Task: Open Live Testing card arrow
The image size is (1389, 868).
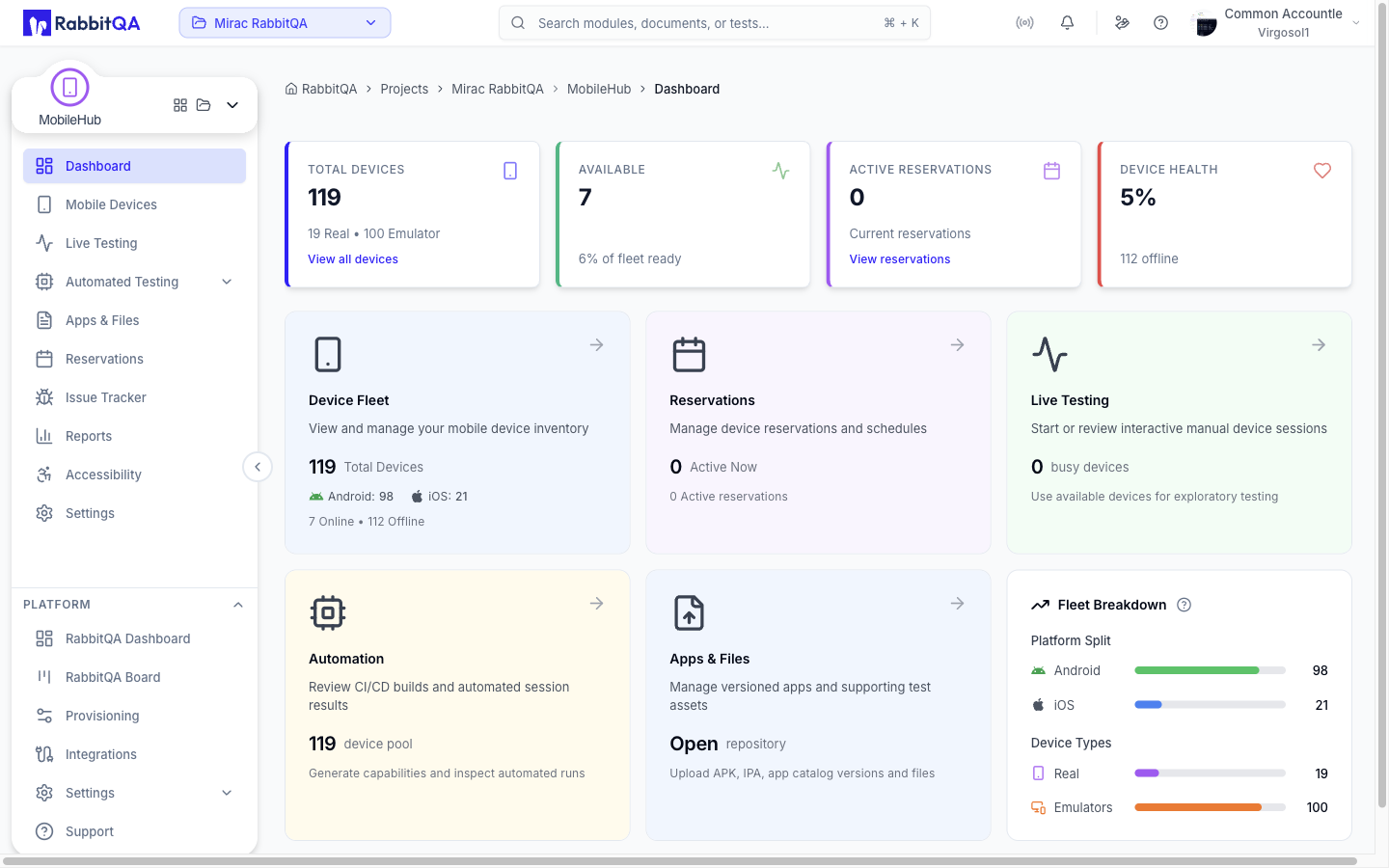Action: [x=1319, y=344]
